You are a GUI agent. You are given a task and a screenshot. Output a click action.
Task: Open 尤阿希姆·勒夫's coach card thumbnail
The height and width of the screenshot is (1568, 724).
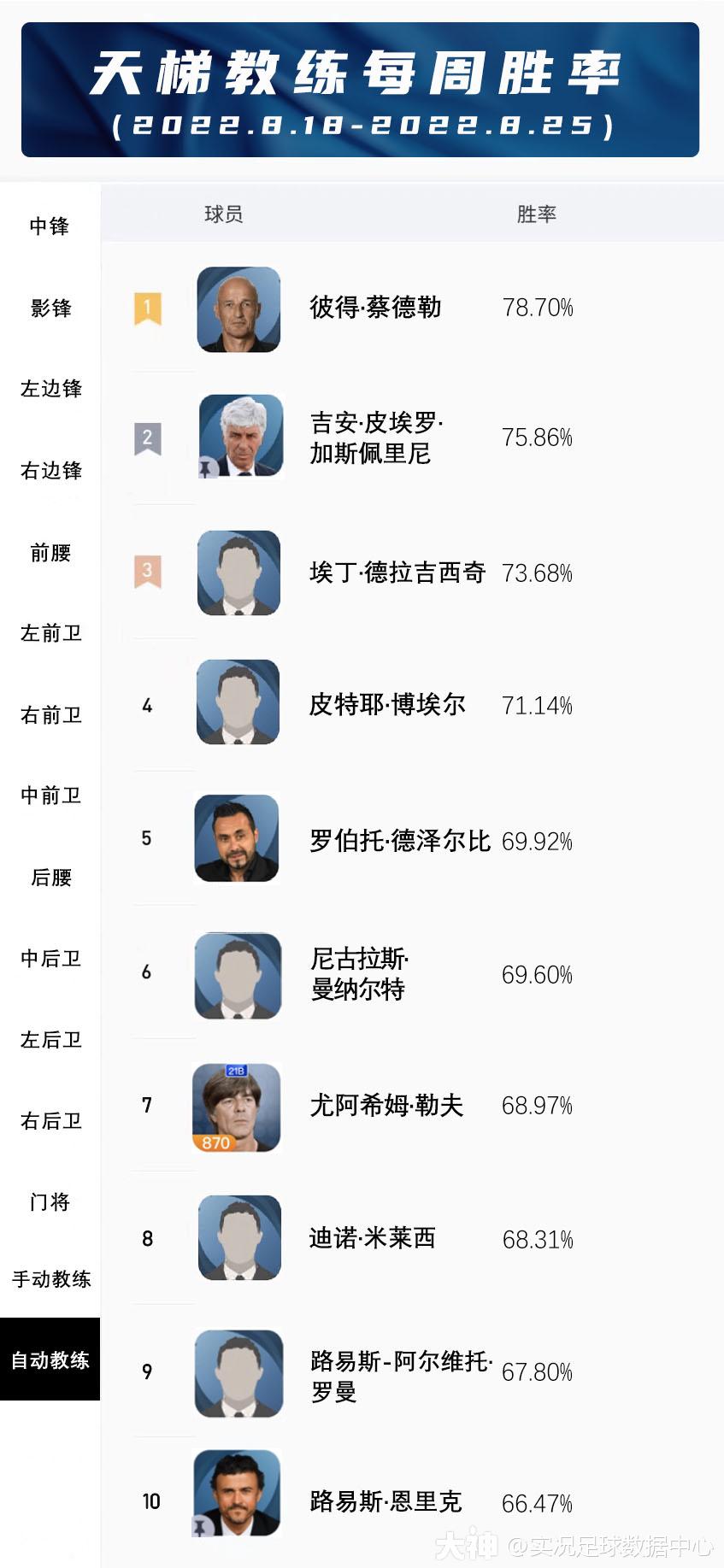237,1107
